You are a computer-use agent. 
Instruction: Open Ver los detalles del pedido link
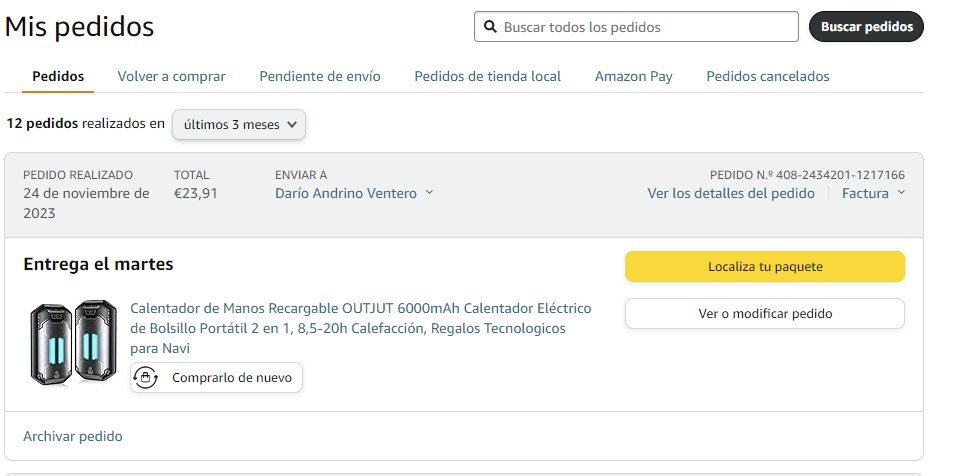tap(730, 193)
